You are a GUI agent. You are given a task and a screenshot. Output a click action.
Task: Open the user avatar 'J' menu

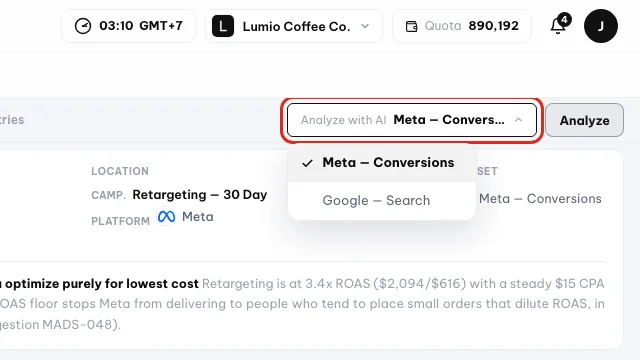tap(601, 26)
